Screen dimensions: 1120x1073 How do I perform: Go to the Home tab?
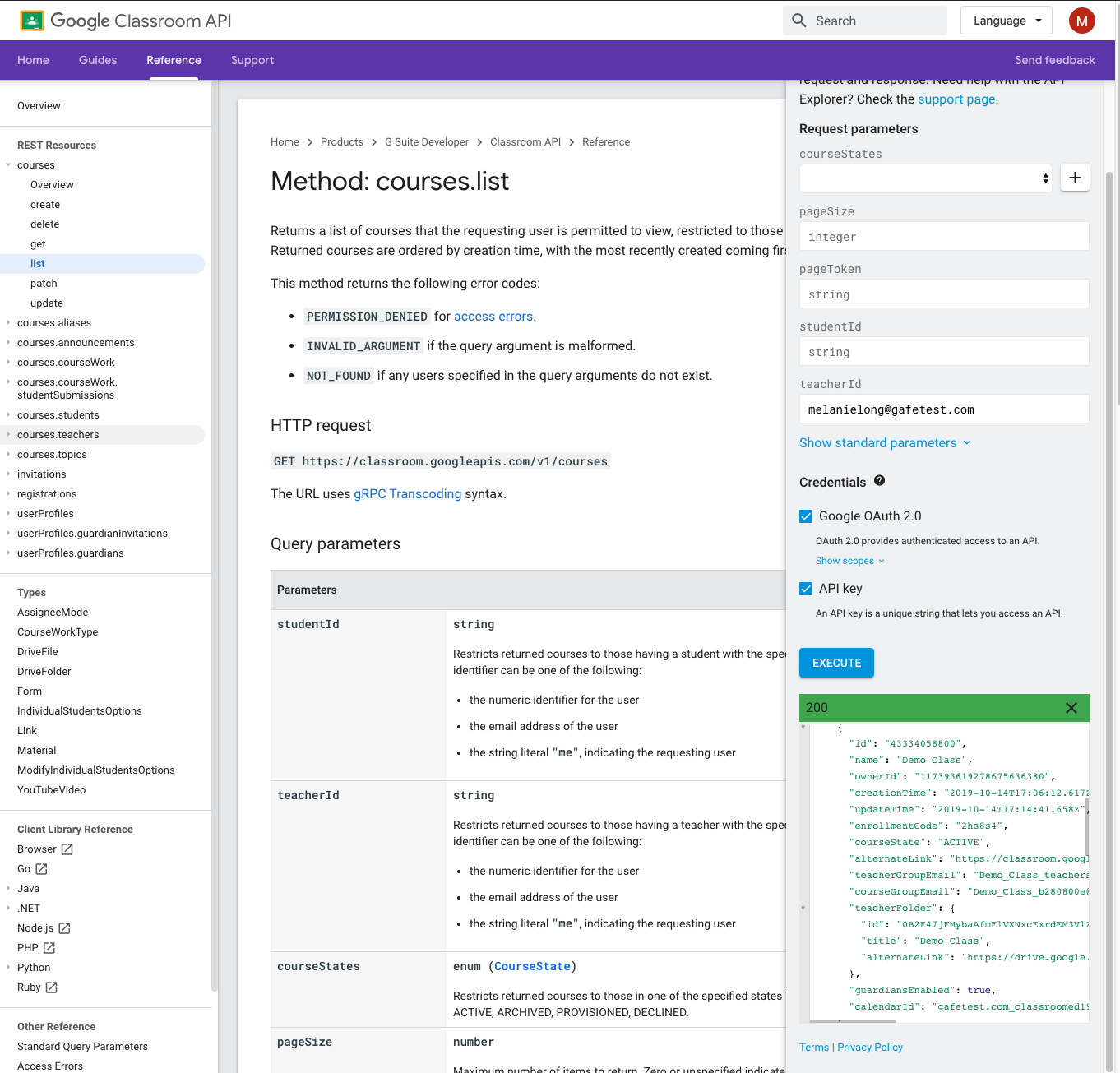pyautogui.click(x=33, y=60)
